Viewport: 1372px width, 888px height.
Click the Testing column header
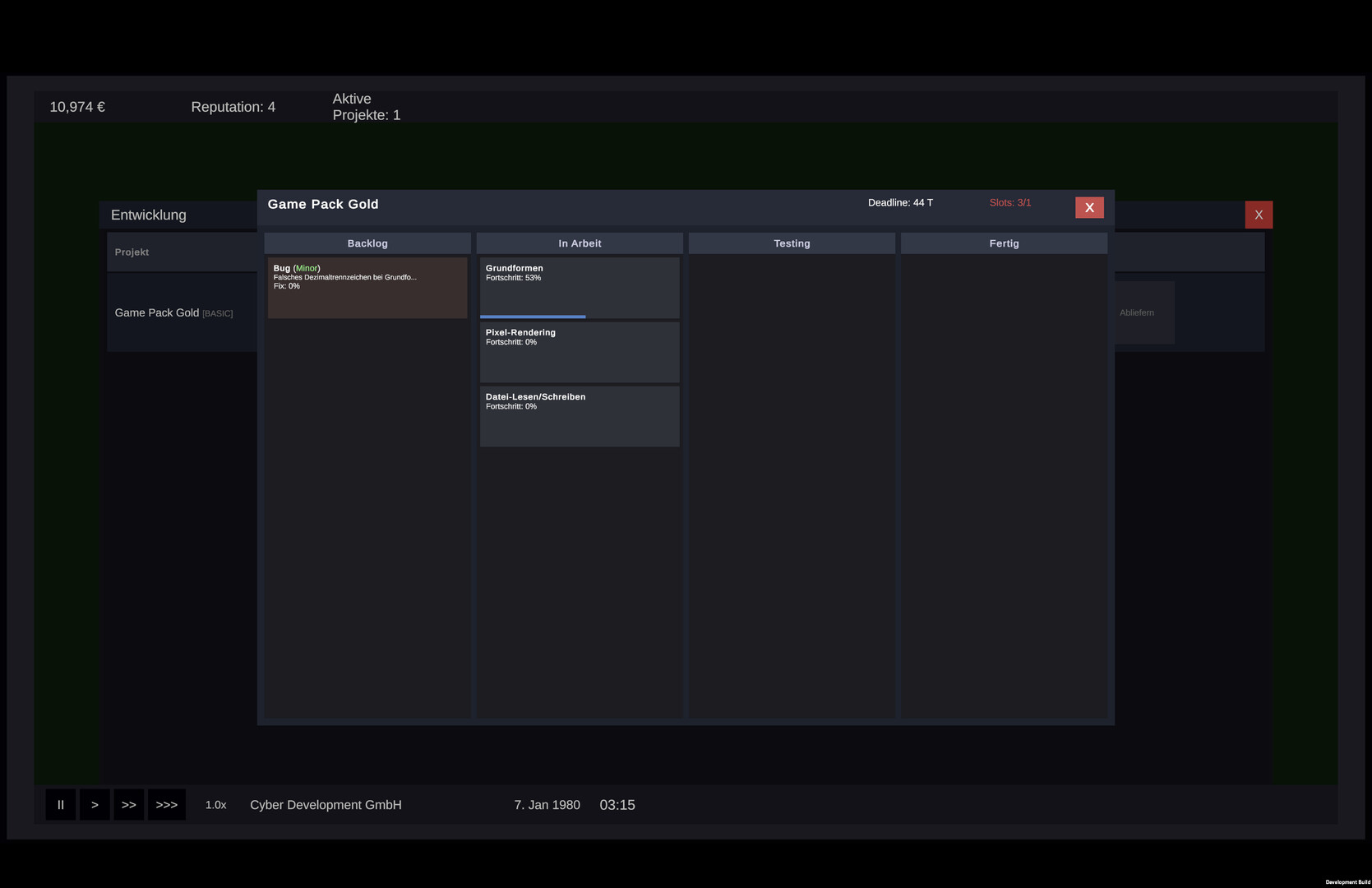(791, 243)
